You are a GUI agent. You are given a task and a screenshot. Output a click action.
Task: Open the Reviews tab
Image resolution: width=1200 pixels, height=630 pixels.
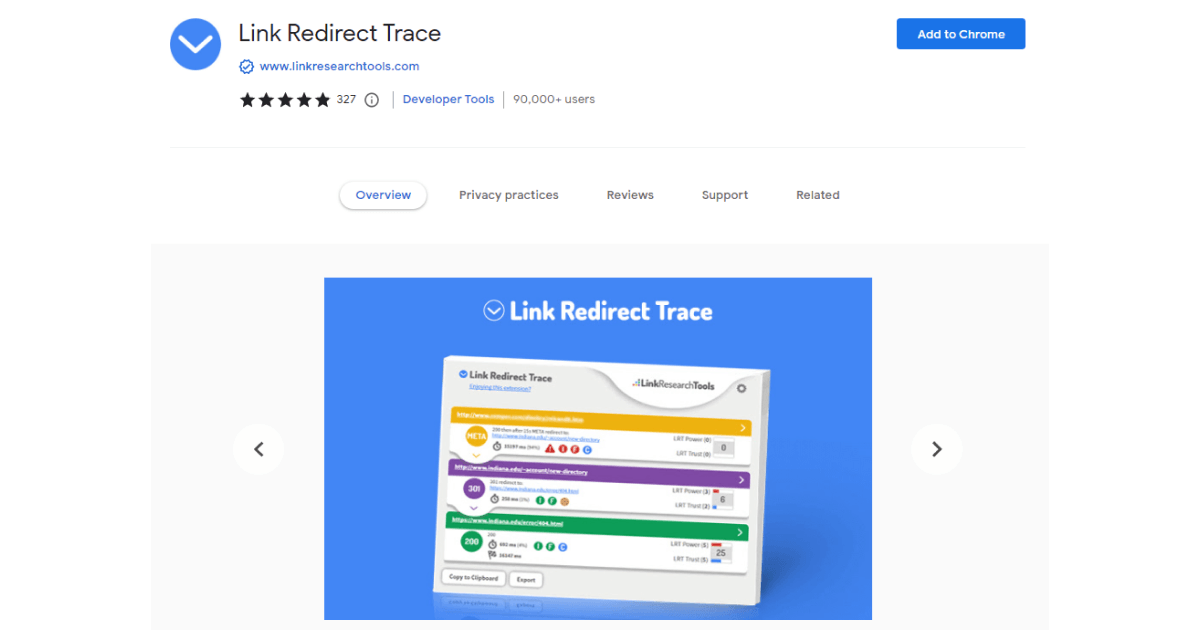click(630, 195)
